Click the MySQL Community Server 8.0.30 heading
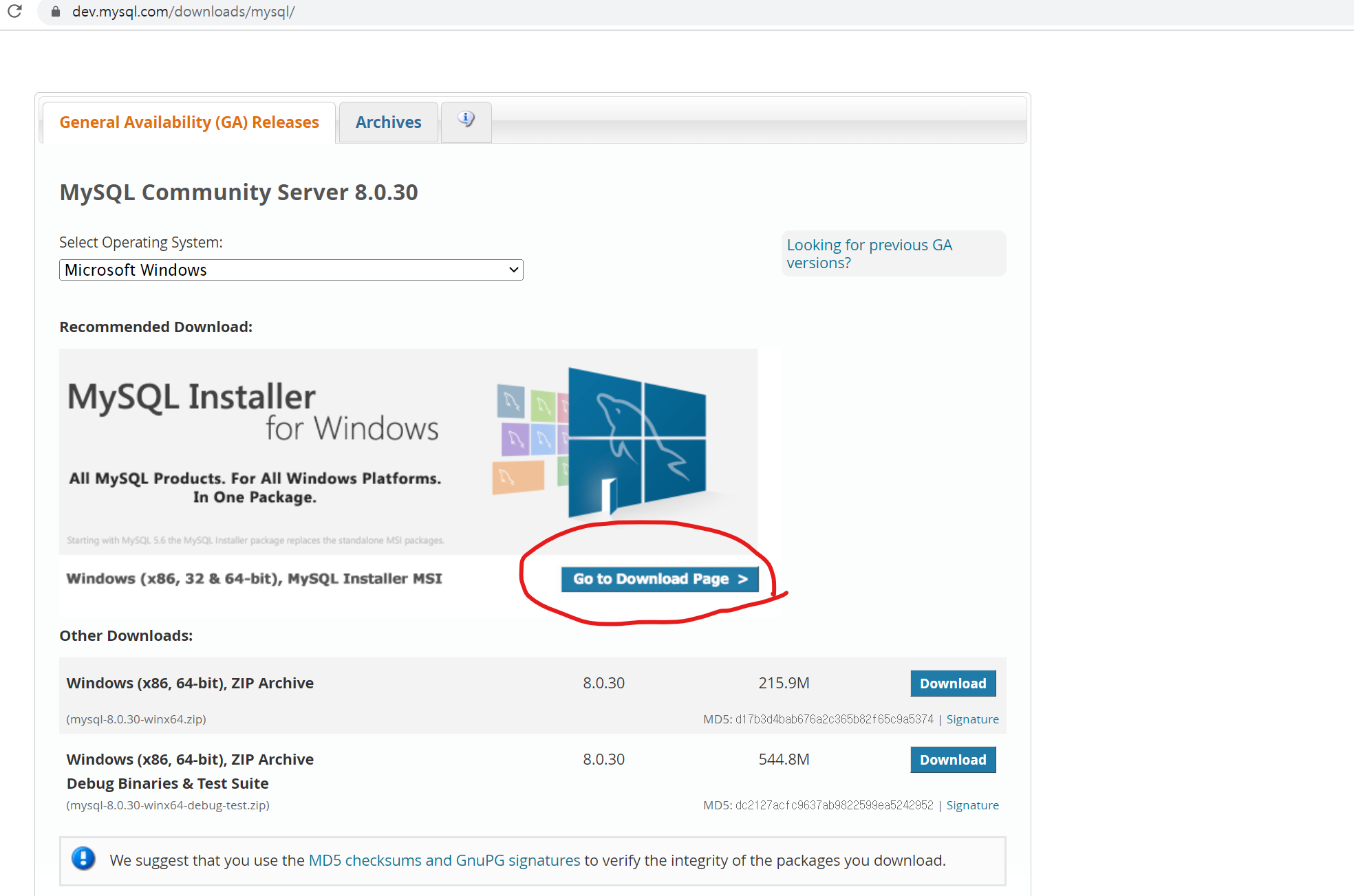 pos(239,193)
